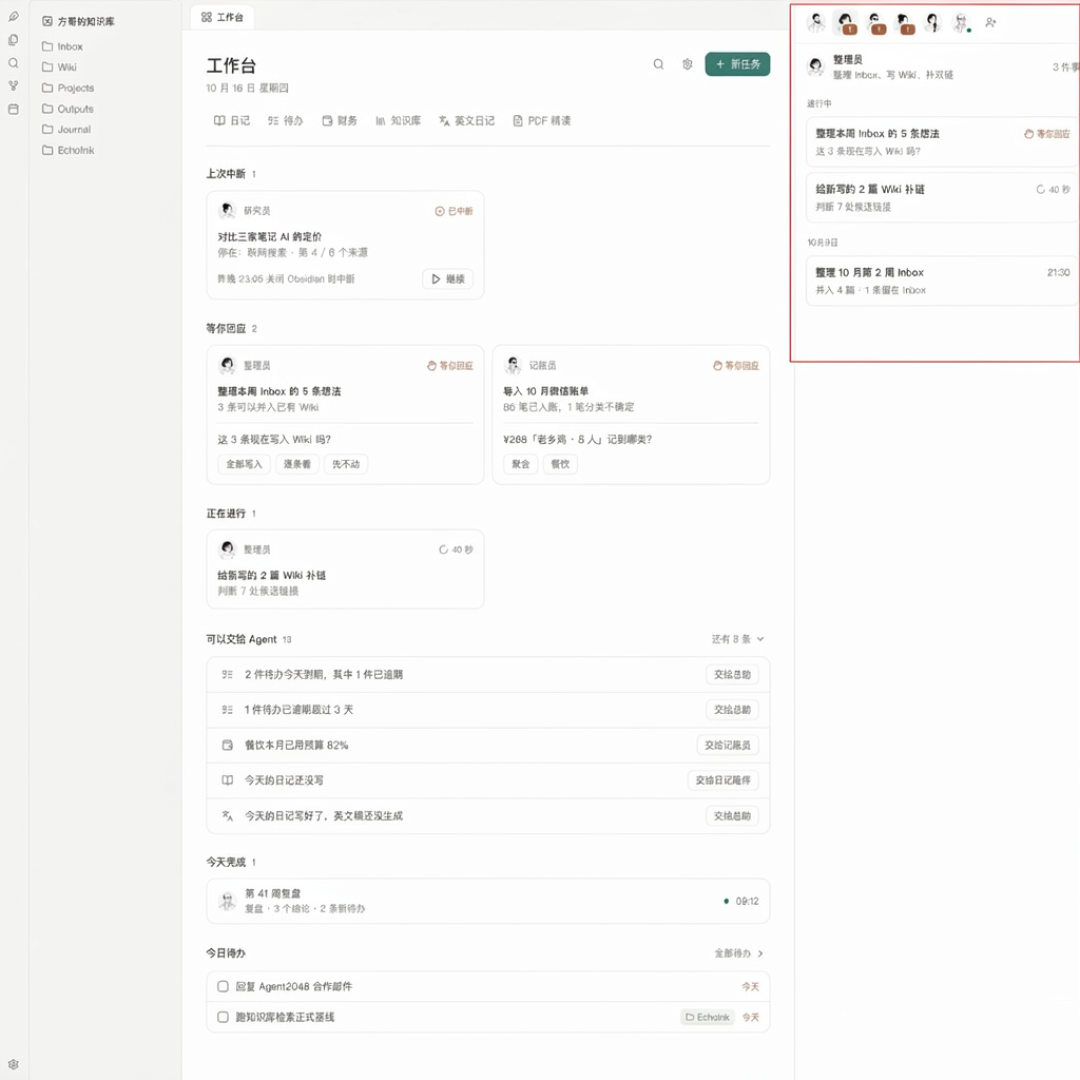Click wallet icon on 餐饮本月已用预算 row
This screenshot has height=1080, width=1080.
pos(227,745)
